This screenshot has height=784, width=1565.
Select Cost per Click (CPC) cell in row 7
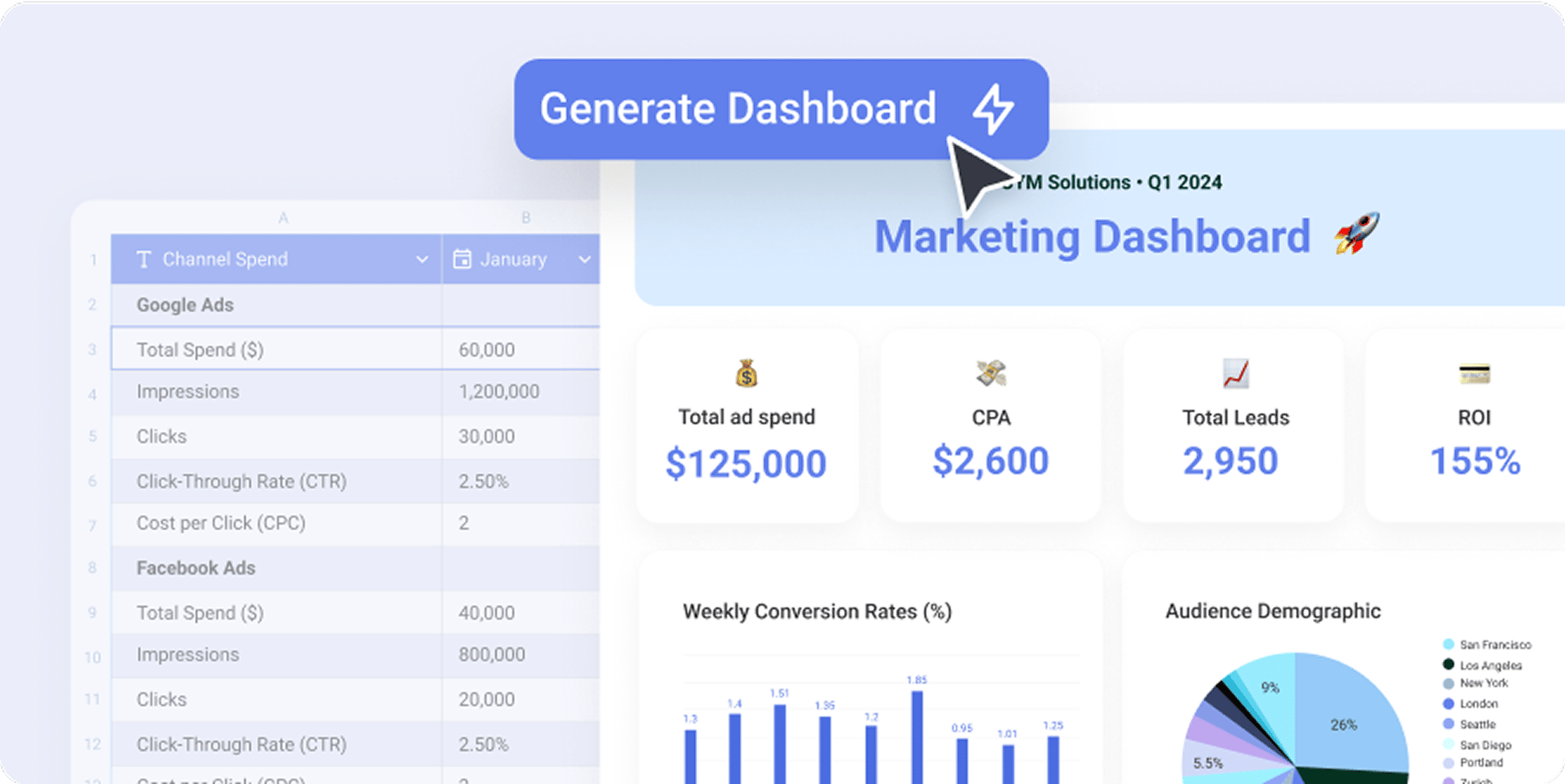(277, 523)
